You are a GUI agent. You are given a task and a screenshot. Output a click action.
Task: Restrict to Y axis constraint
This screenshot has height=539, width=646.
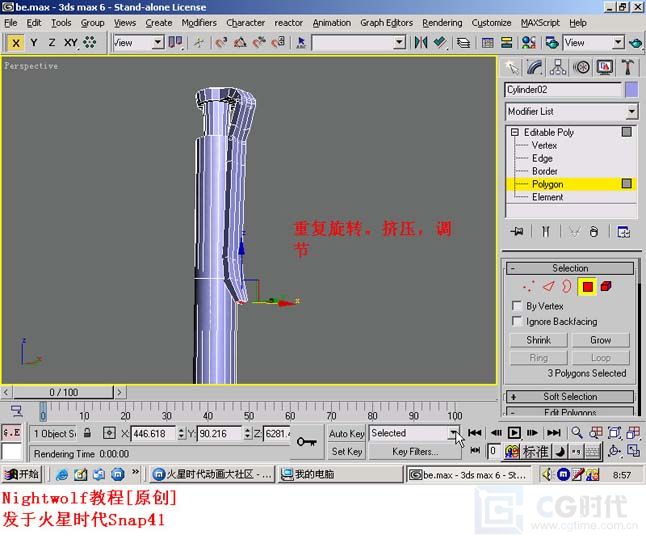34,43
